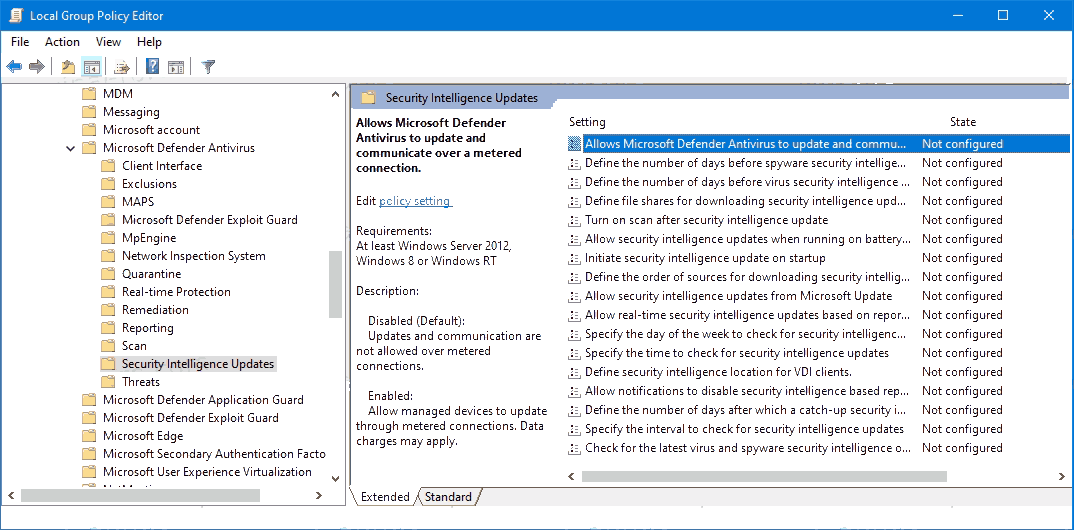
Task: Click the settings list horizontal scroll right arrow
Action: pyautogui.click(x=1062, y=476)
